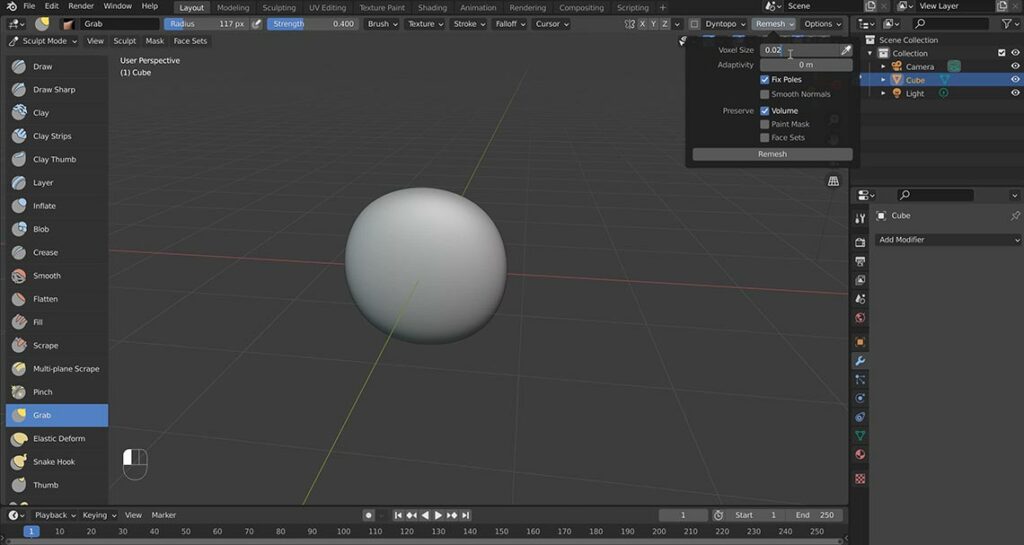Pick the Multi-plane Scrape brush
Screen dimensions: 1024x545
(x=57, y=369)
